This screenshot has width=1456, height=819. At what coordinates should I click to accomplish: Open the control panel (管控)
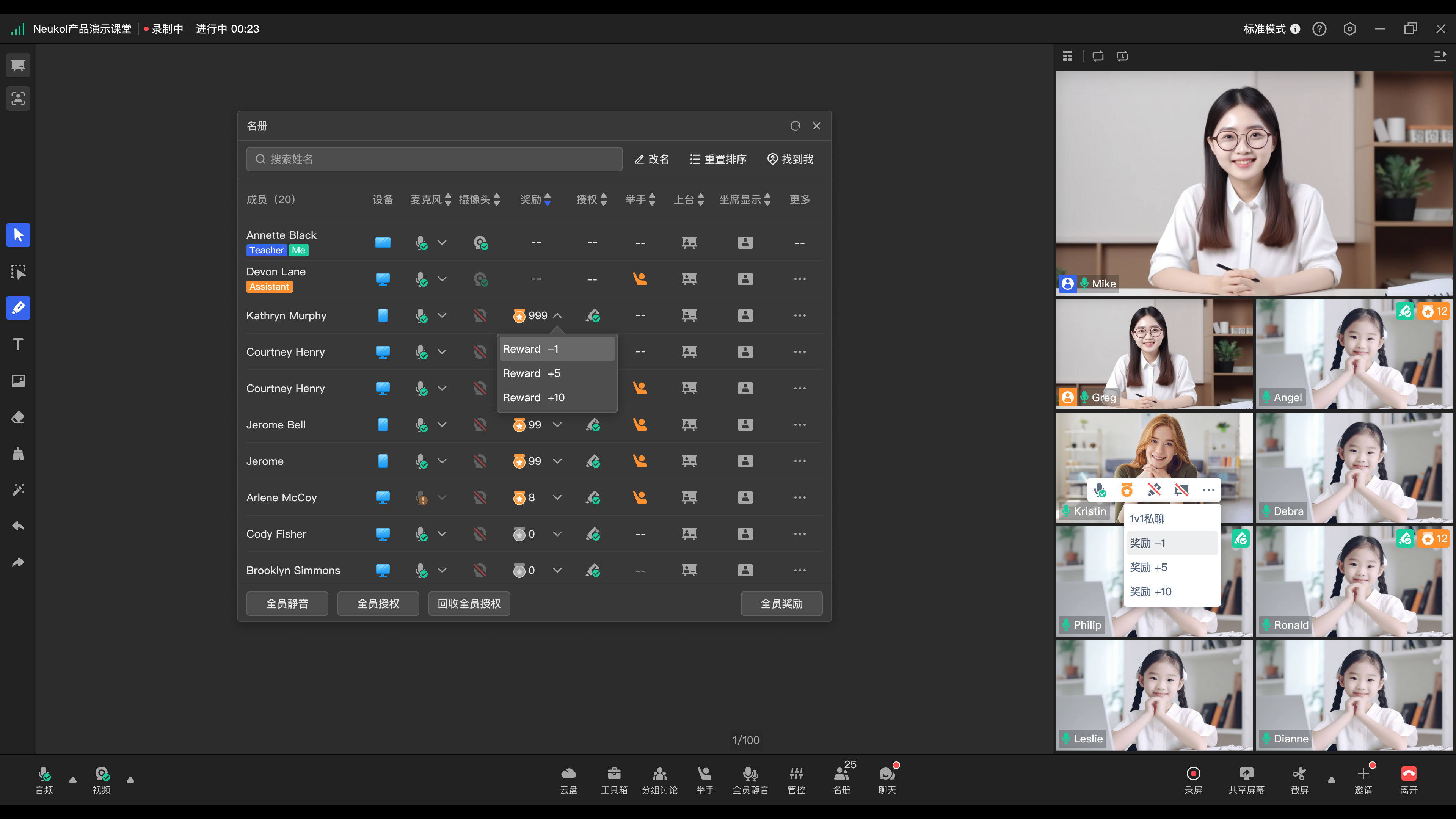tap(796, 781)
